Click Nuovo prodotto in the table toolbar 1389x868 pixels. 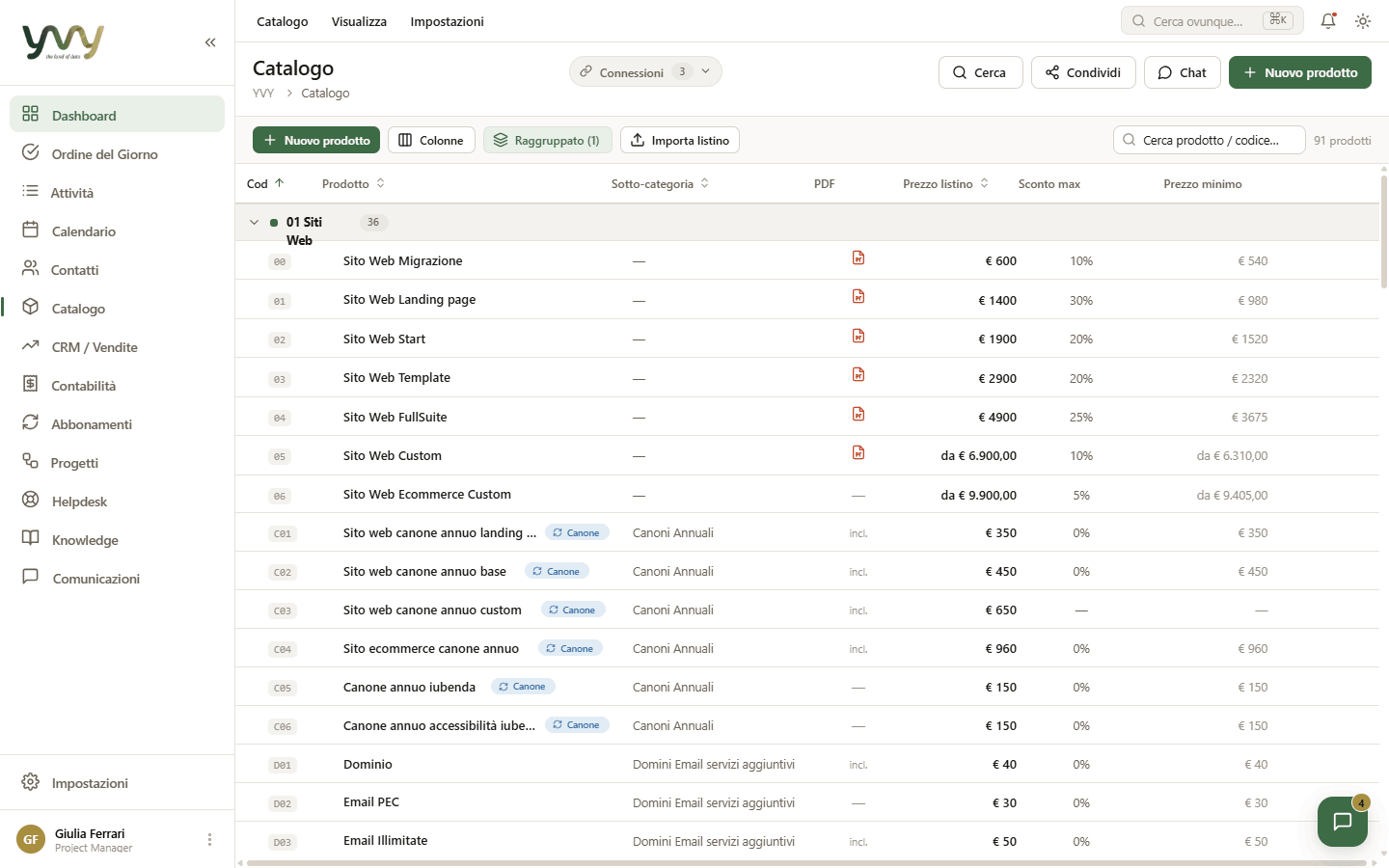pos(316,140)
